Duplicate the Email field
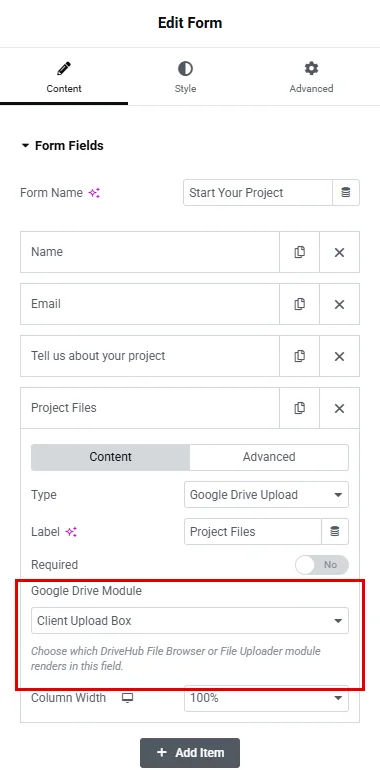 pyautogui.click(x=299, y=304)
